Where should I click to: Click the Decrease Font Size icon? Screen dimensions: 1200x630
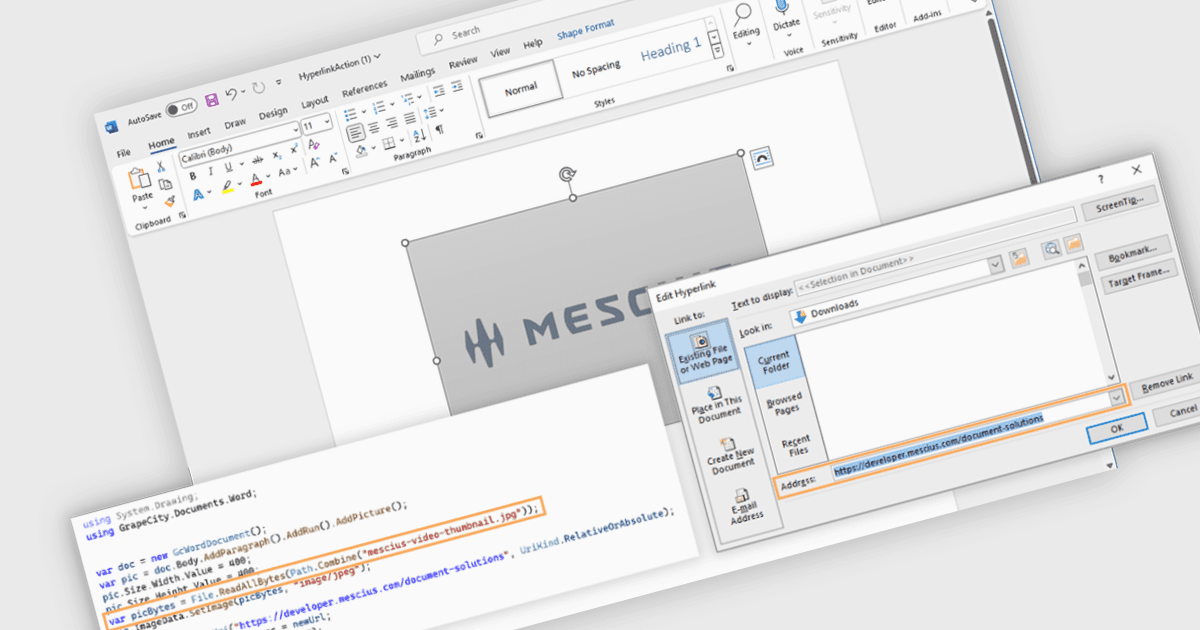click(x=333, y=158)
